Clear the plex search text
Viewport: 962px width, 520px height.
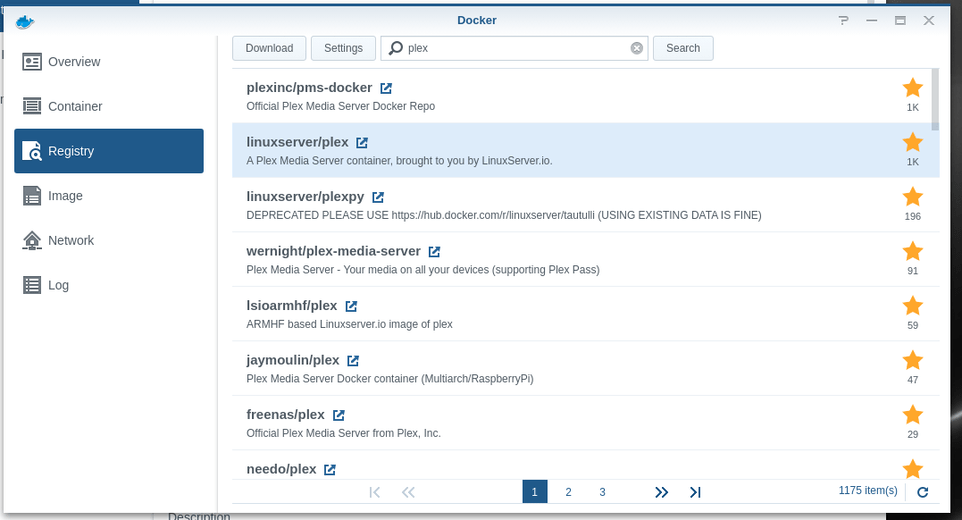point(637,48)
